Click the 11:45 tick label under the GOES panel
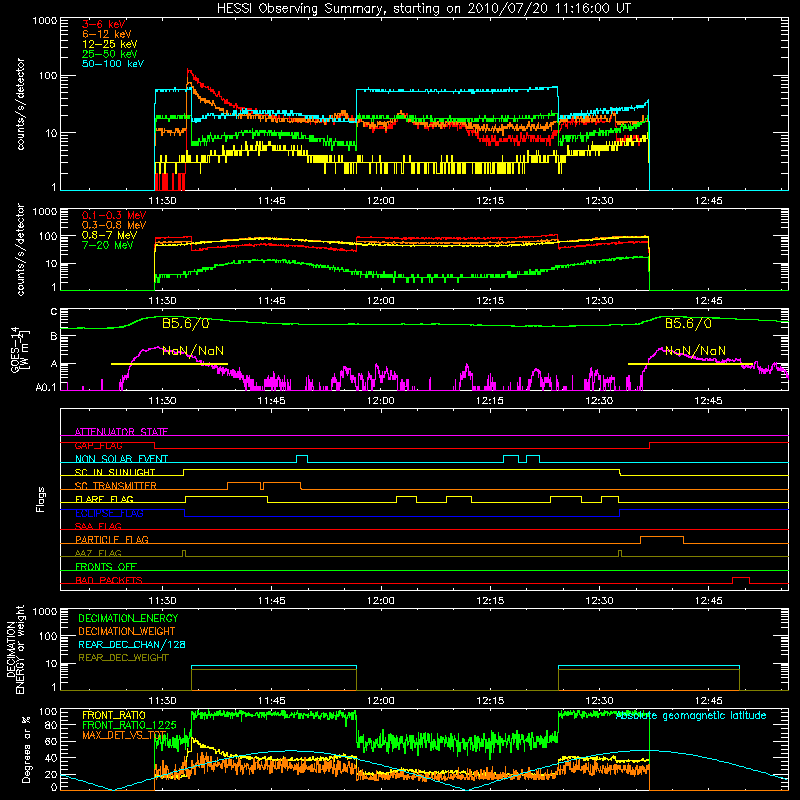The height and width of the screenshot is (800, 800). click(x=271, y=401)
